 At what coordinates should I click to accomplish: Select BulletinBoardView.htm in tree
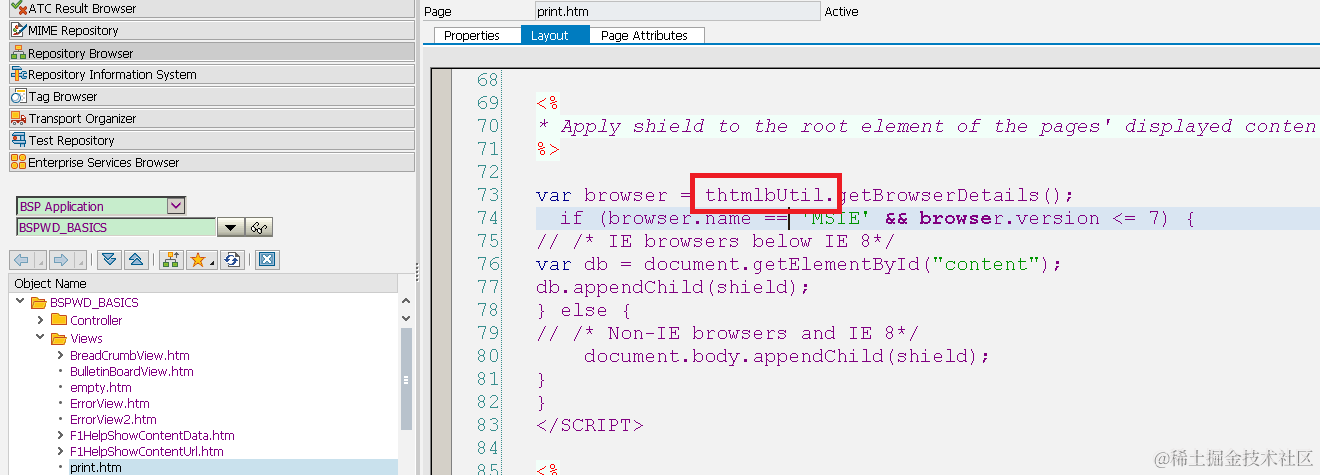131,371
